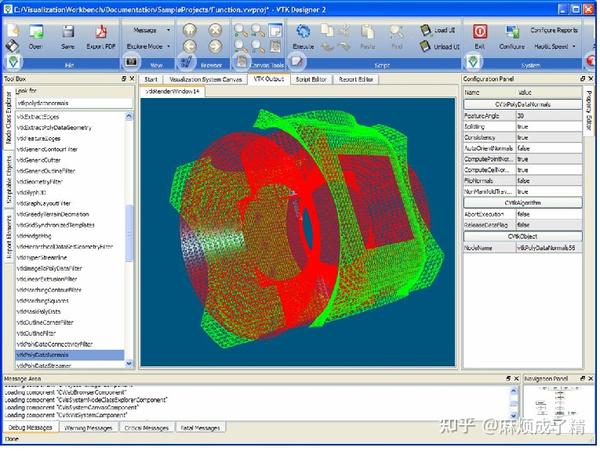Click the browser Back arrow icon
This screenshot has height=451, width=600.
pyautogui.click(x=189, y=46)
